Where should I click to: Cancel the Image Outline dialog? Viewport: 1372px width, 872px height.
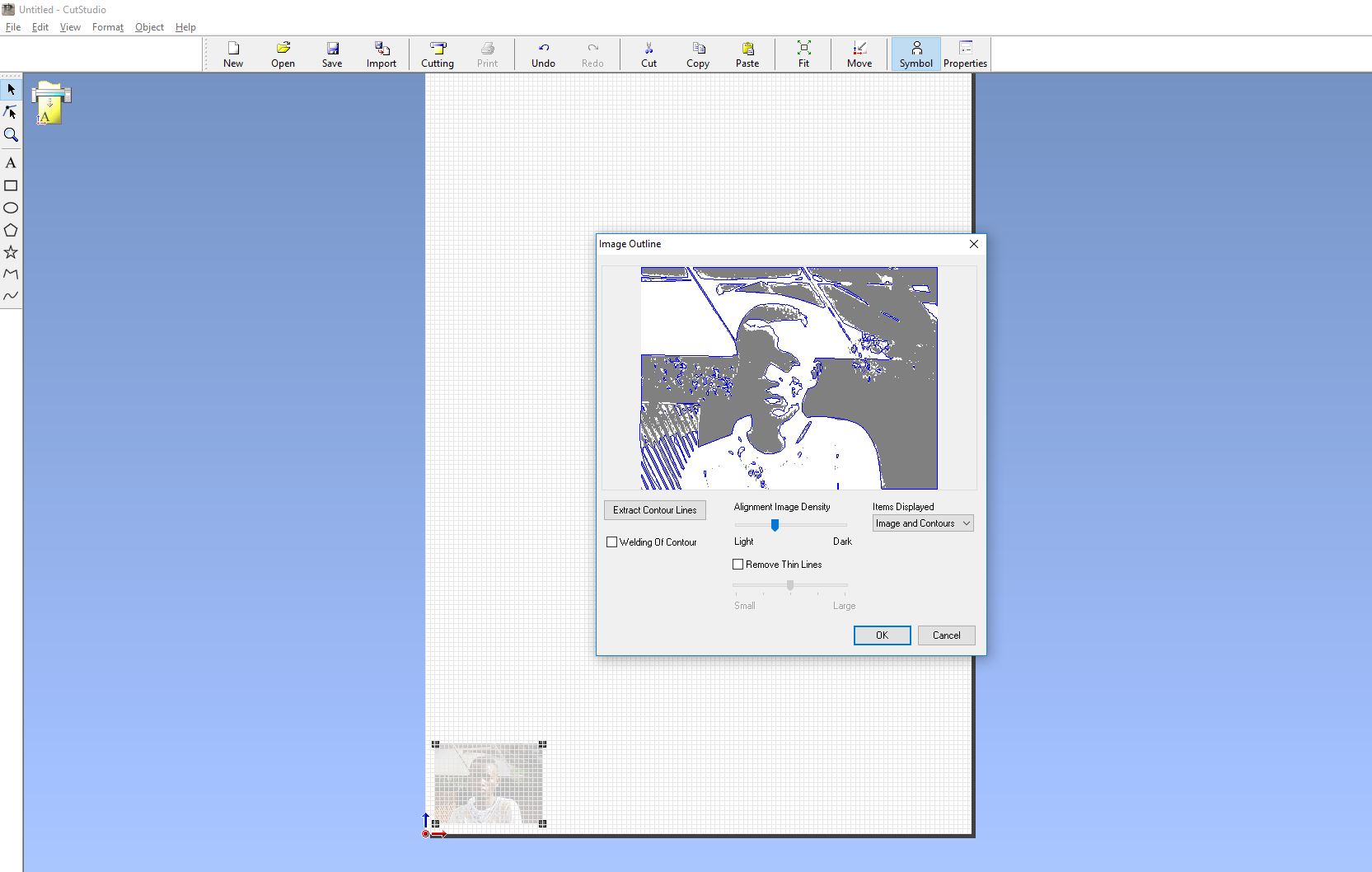(946, 635)
